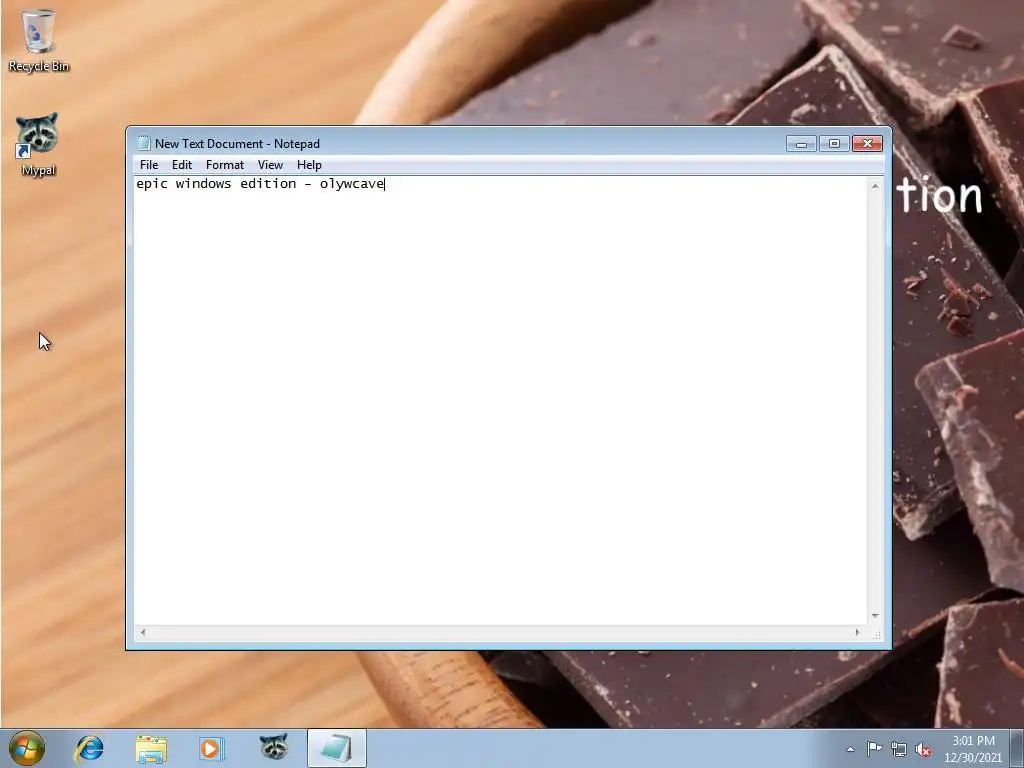Click the Notepad window resize grip
Viewport: 1024px width, 768px height.
[876, 633]
